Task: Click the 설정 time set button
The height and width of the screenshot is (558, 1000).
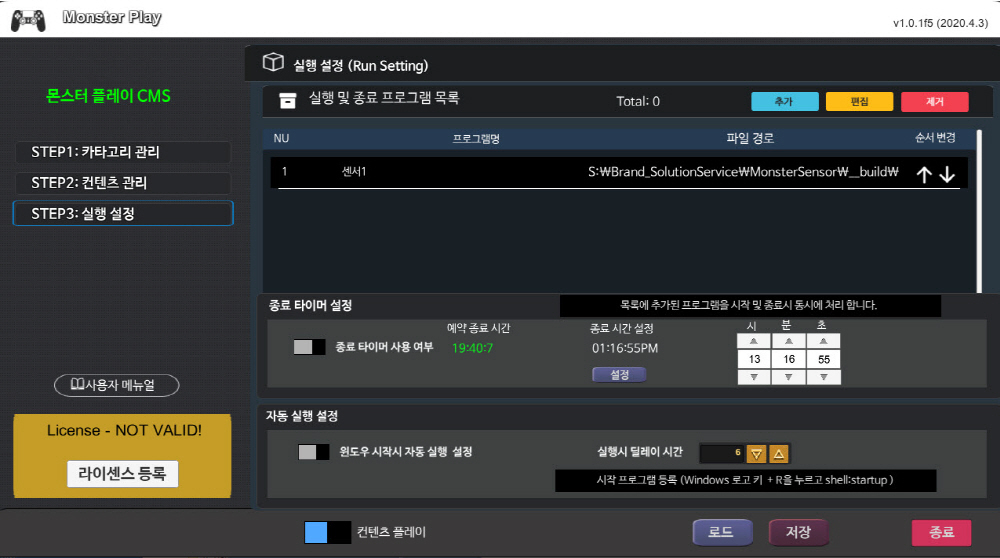Action: (619, 374)
